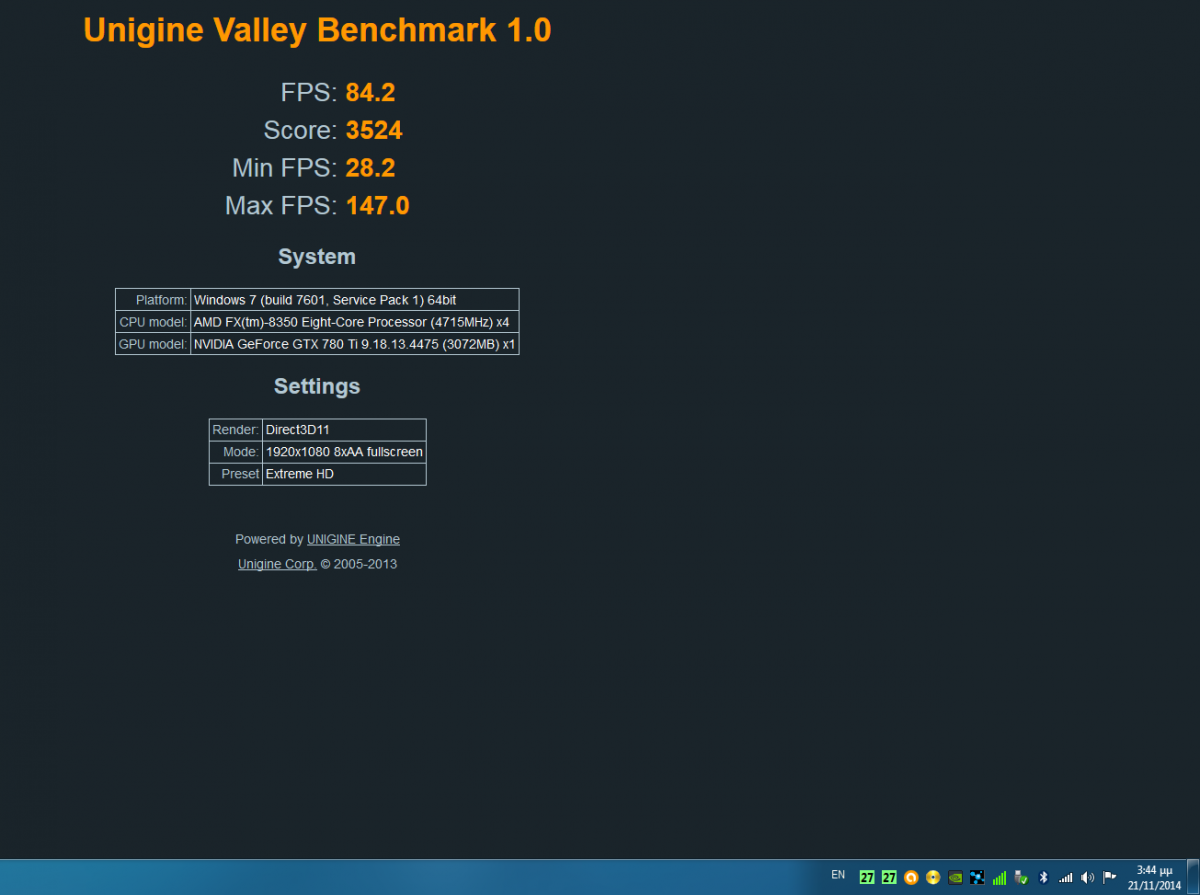Click the green signal bars tray icon
Viewport: 1200px width, 895px height.
coord(999,877)
